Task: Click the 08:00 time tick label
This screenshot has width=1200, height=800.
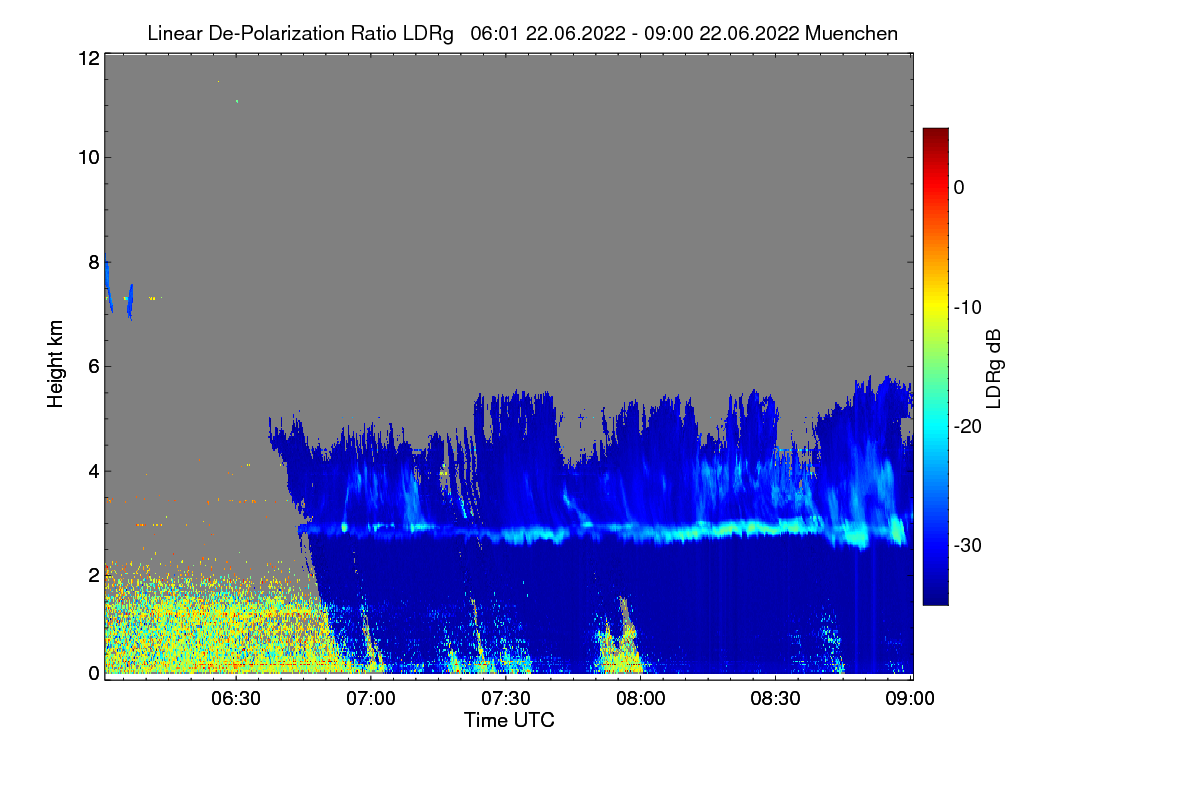Action: click(x=641, y=698)
